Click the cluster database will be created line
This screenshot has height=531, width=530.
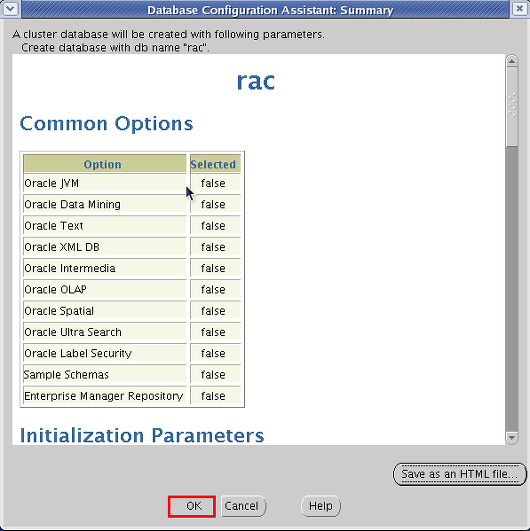tap(168, 34)
